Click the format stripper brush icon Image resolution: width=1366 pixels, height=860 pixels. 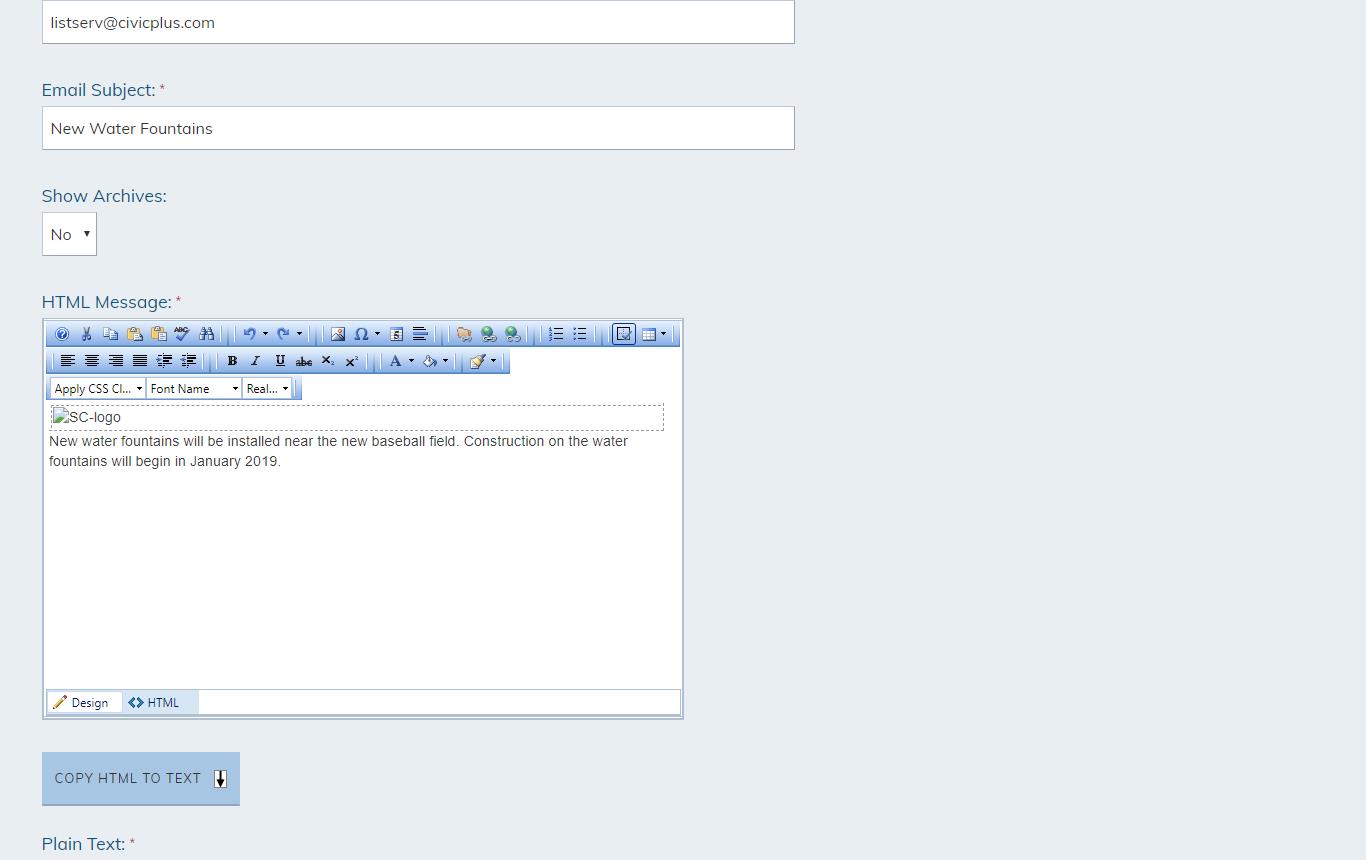478,361
